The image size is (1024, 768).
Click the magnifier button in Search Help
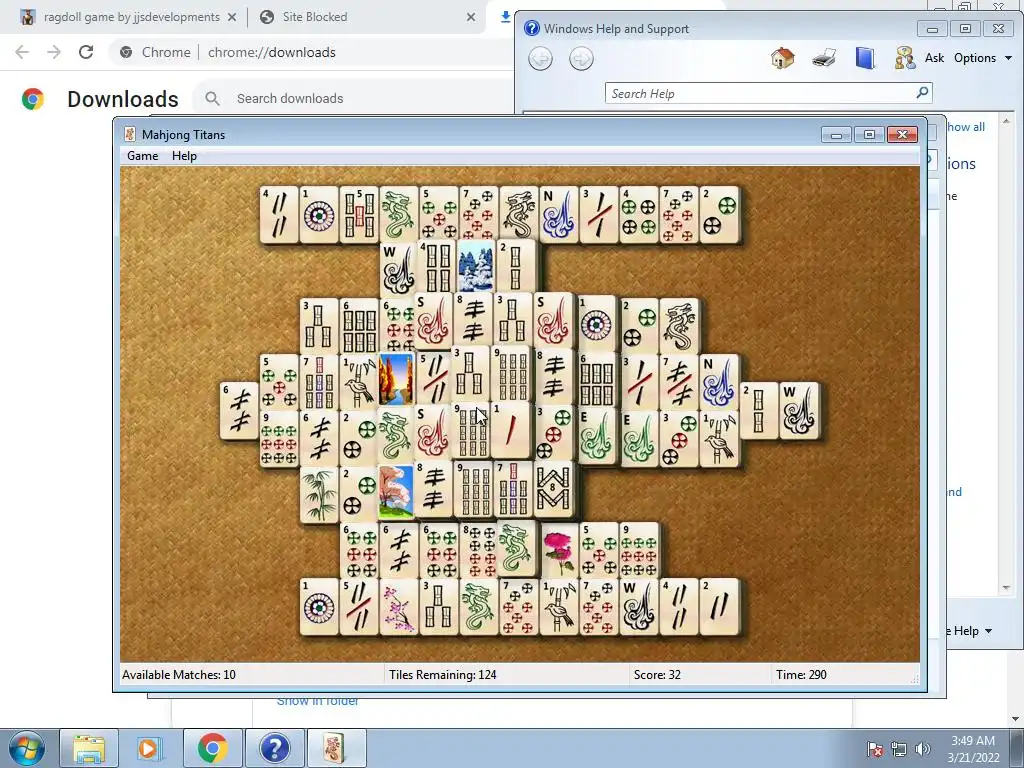(922, 93)
